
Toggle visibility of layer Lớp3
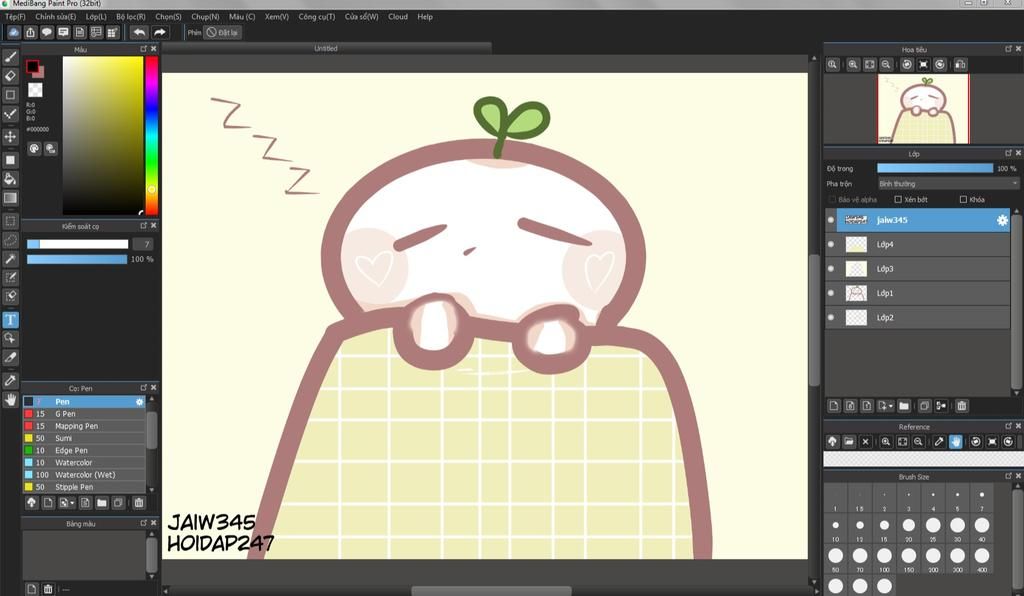pos(831,268)
